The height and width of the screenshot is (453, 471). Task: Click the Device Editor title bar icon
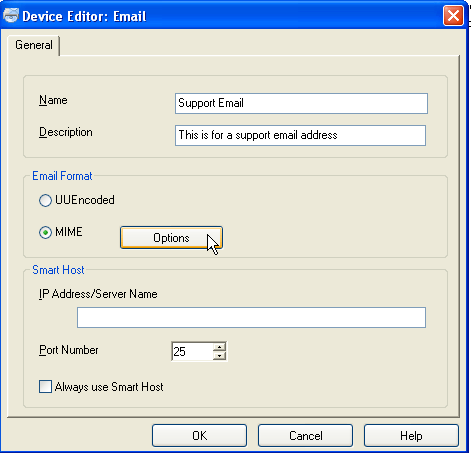click(11, 16)
